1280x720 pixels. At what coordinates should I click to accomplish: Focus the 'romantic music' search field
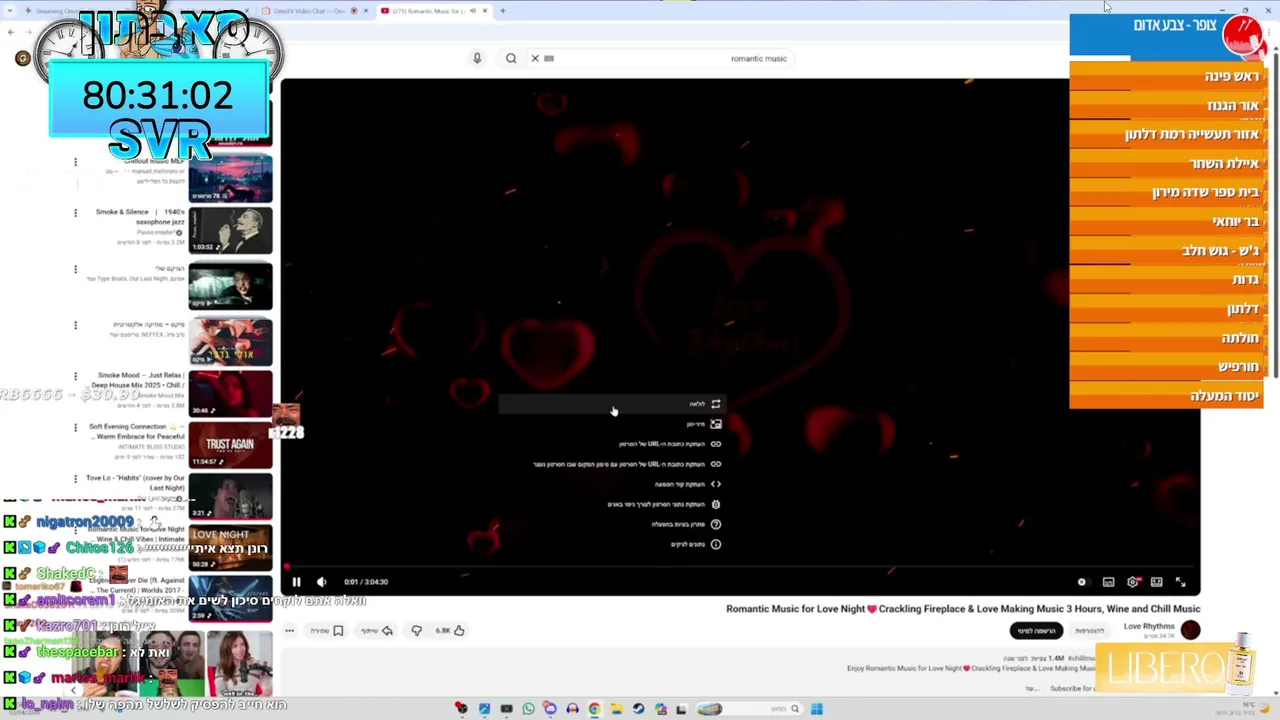[670, 58]
